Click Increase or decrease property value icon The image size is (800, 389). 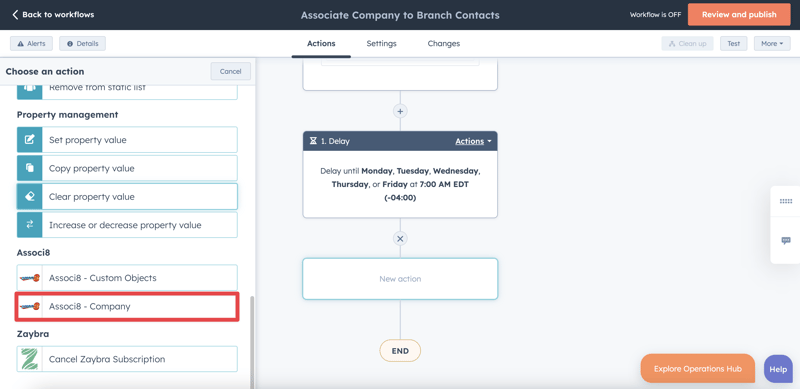coord(30,225)
